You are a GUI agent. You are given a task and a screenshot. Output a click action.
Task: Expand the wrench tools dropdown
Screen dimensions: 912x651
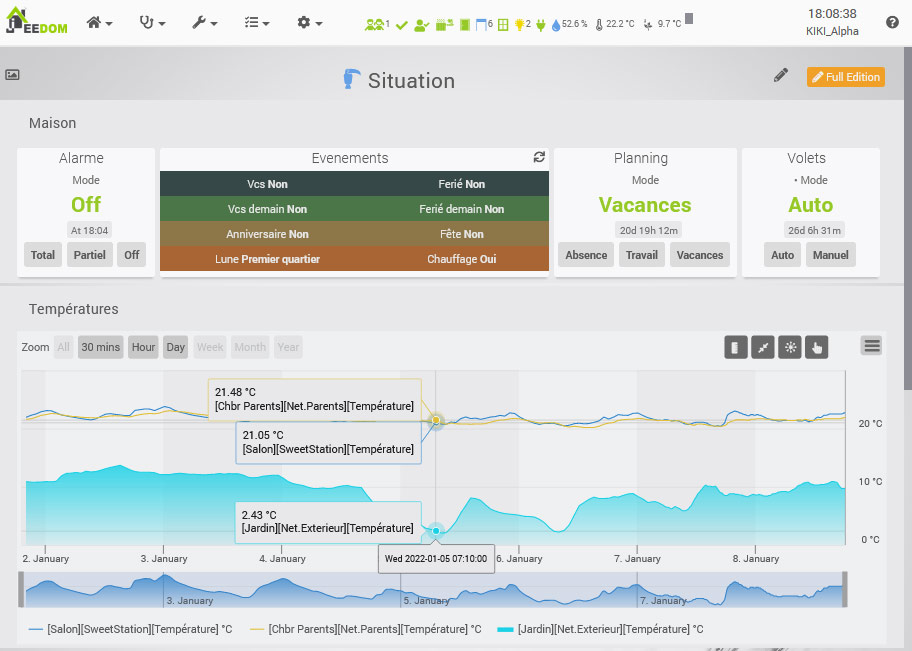205,22
